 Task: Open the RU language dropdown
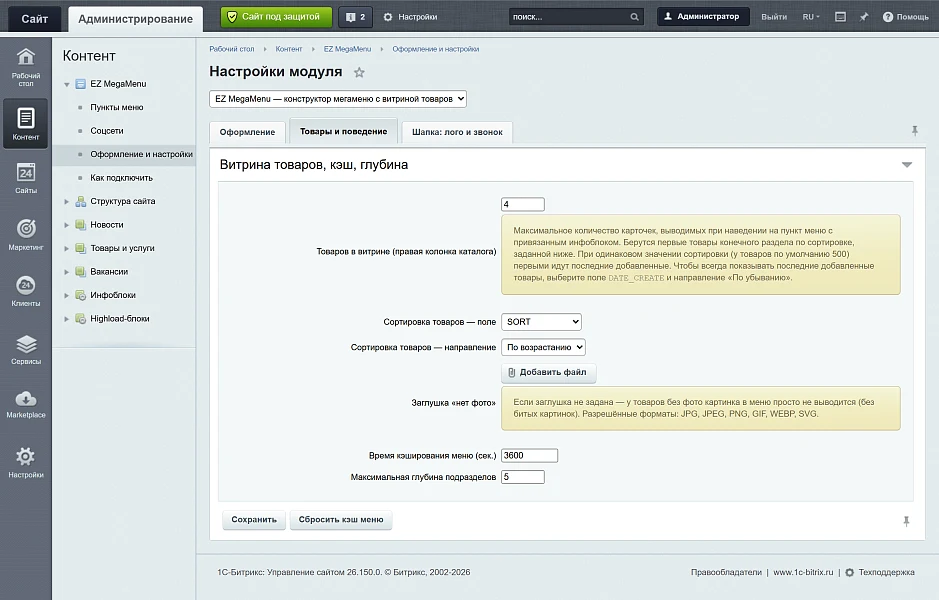(811, 17)
